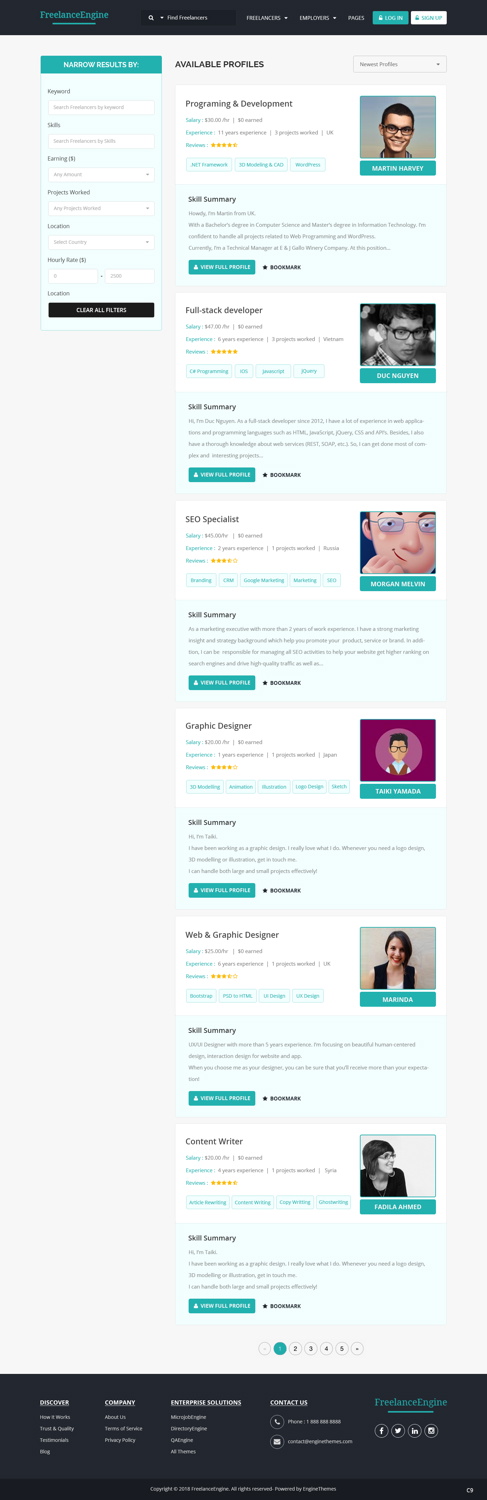Expand the Any Amount earning dropdown
Image resolution: width=487 pixels, height=1500 pixels.
coord(101,174)
